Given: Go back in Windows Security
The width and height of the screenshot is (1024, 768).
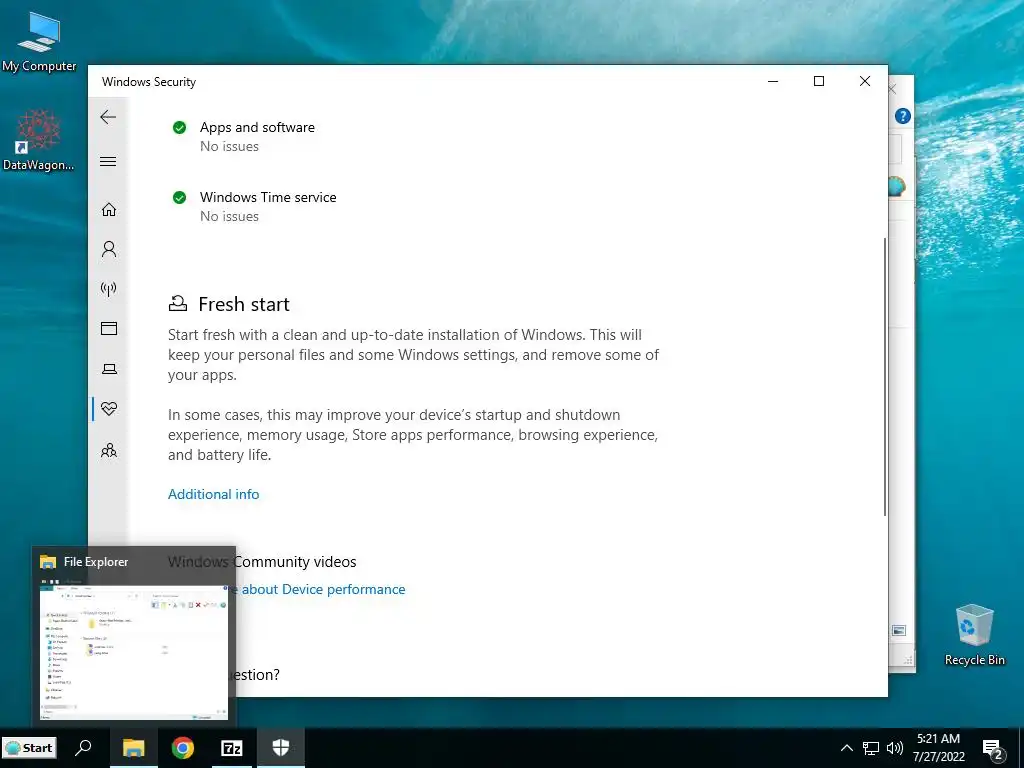Looking at the screenshot, I should 108,117.
